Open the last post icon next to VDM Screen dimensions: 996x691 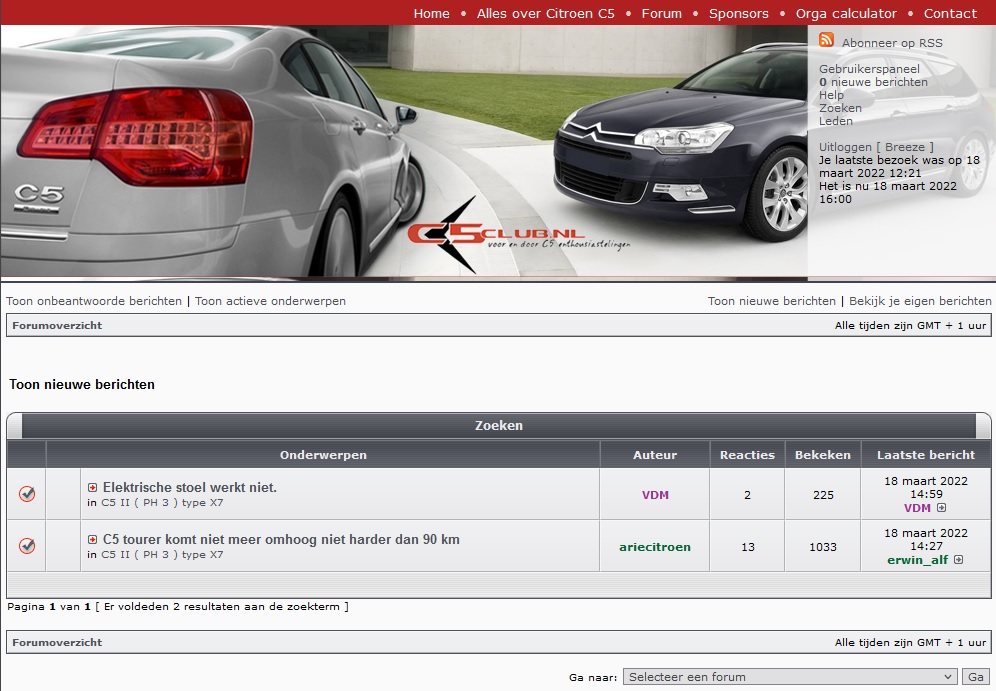click(941, 508)
